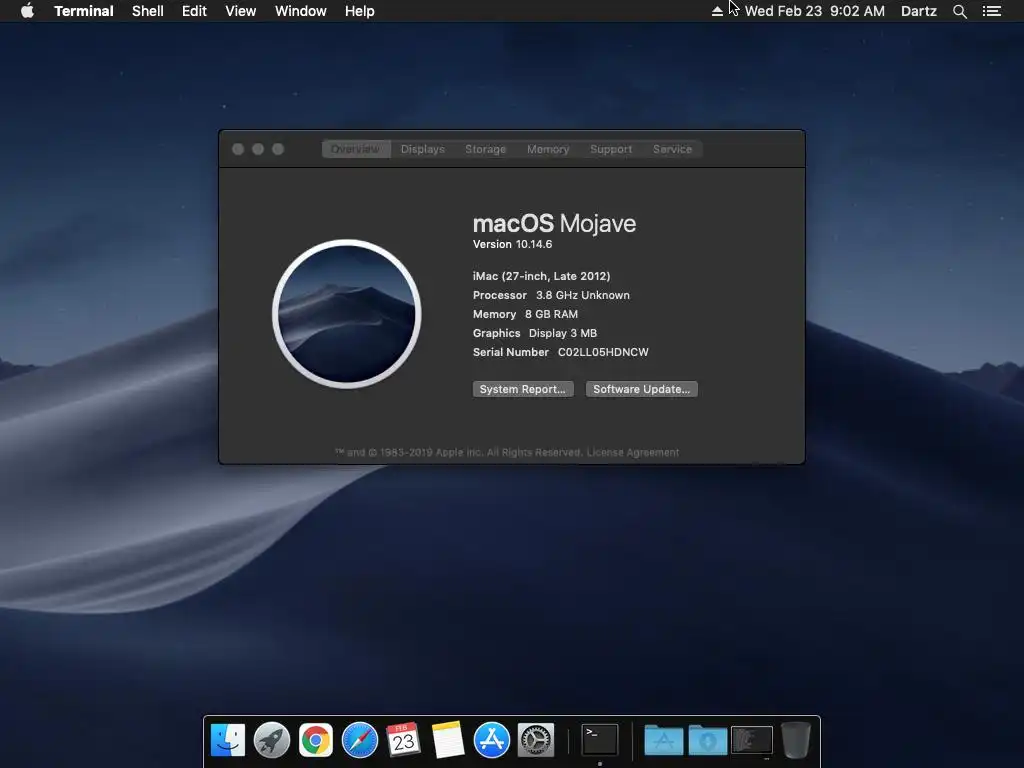Minimize the About This Mac window
The width and height of the screenshot is (1024, 768).
(258, 149)
